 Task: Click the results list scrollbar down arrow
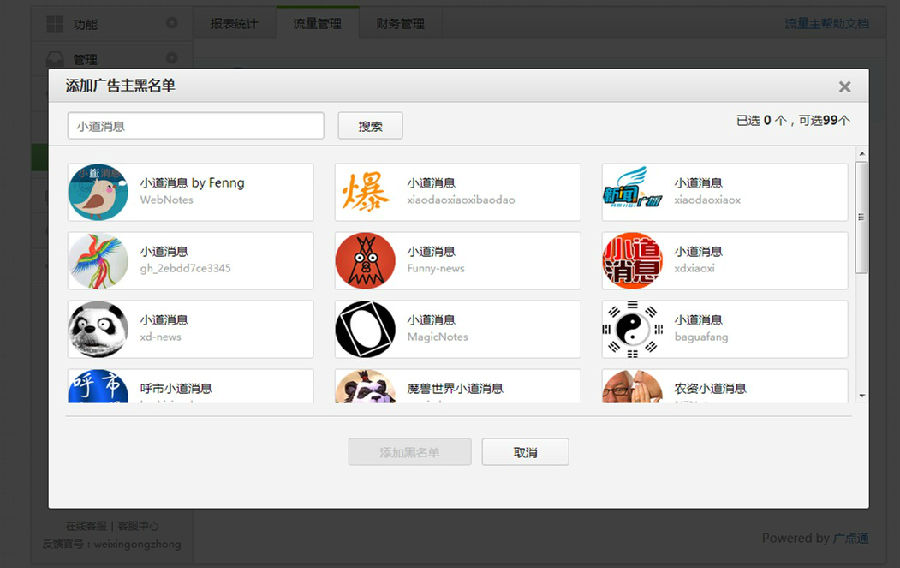click(x=861, y=396)
